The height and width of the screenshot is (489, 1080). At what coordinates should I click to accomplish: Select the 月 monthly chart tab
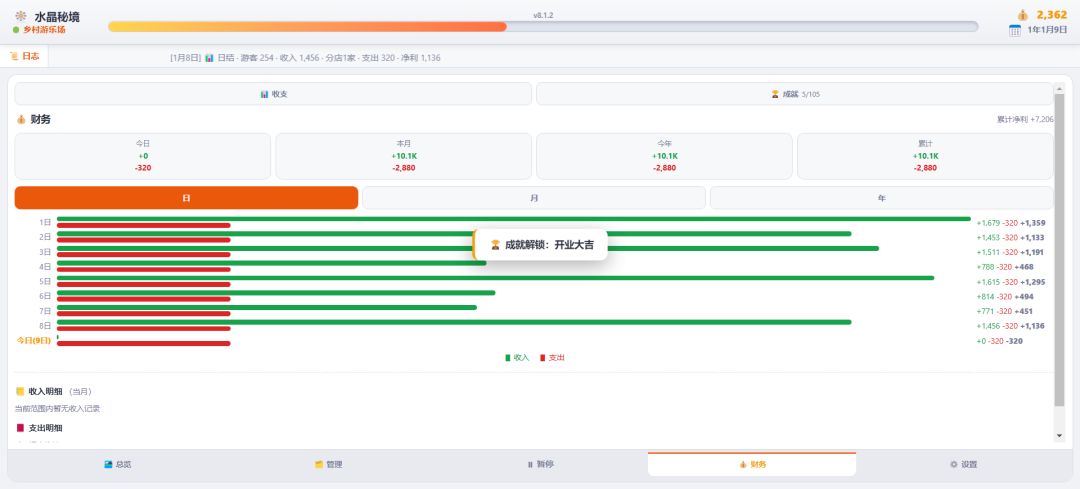point(534,198)
